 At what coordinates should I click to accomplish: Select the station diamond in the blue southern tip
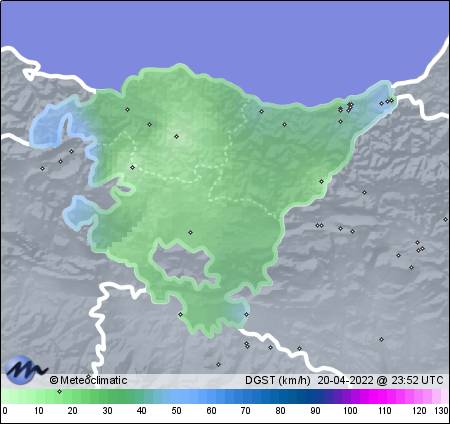pos(246,314)
